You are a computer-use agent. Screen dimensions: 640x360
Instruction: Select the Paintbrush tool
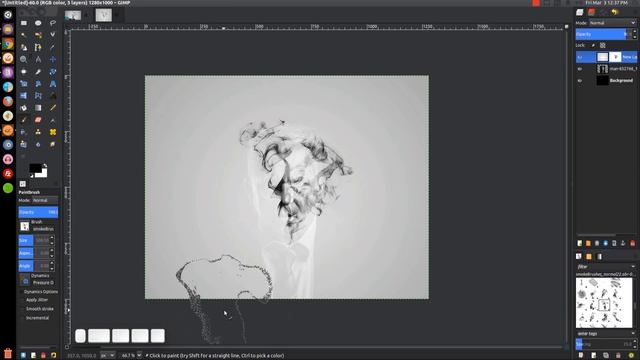[24, 120]
